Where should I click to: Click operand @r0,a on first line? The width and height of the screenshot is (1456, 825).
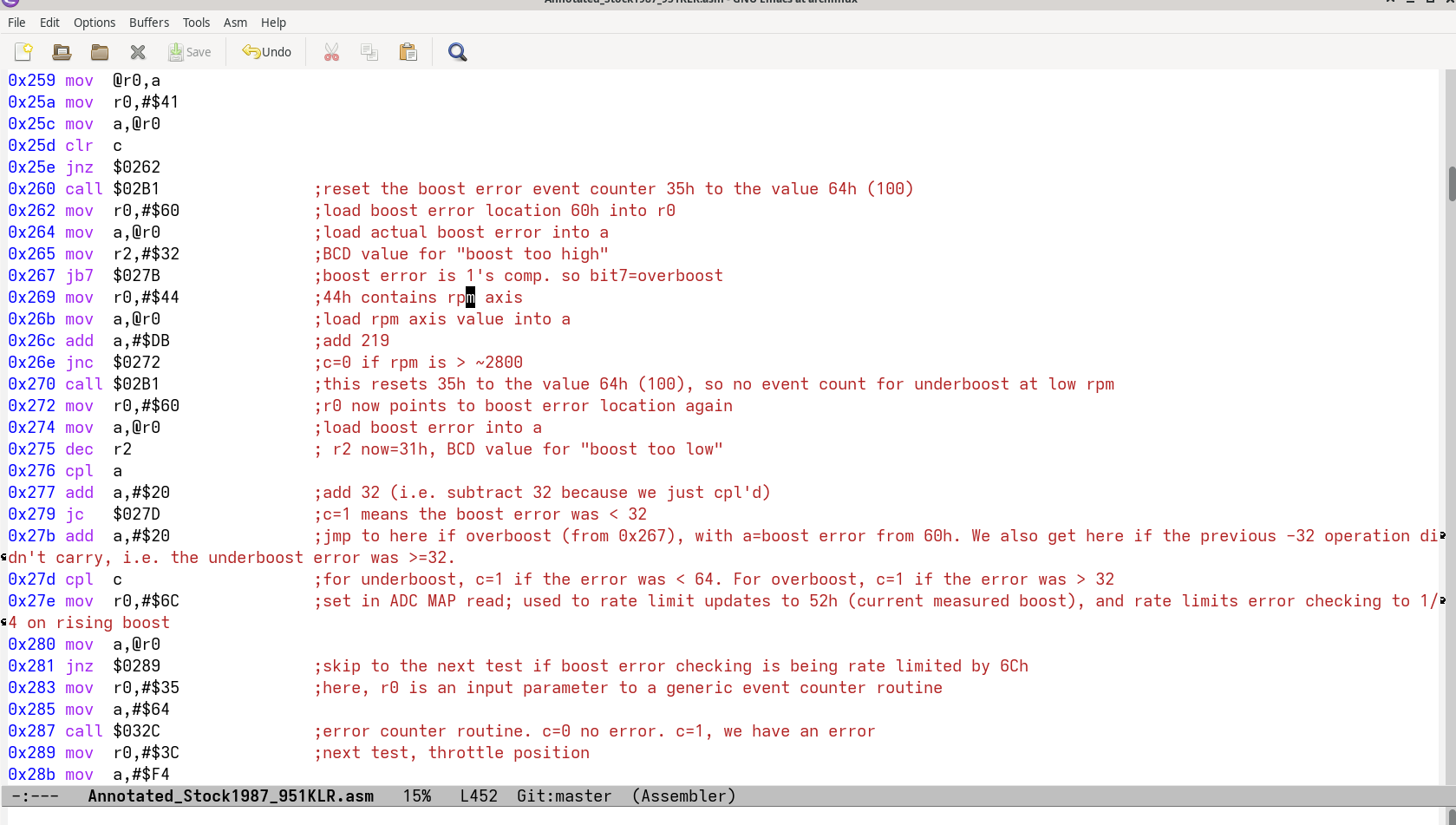[x=136, y=81]
